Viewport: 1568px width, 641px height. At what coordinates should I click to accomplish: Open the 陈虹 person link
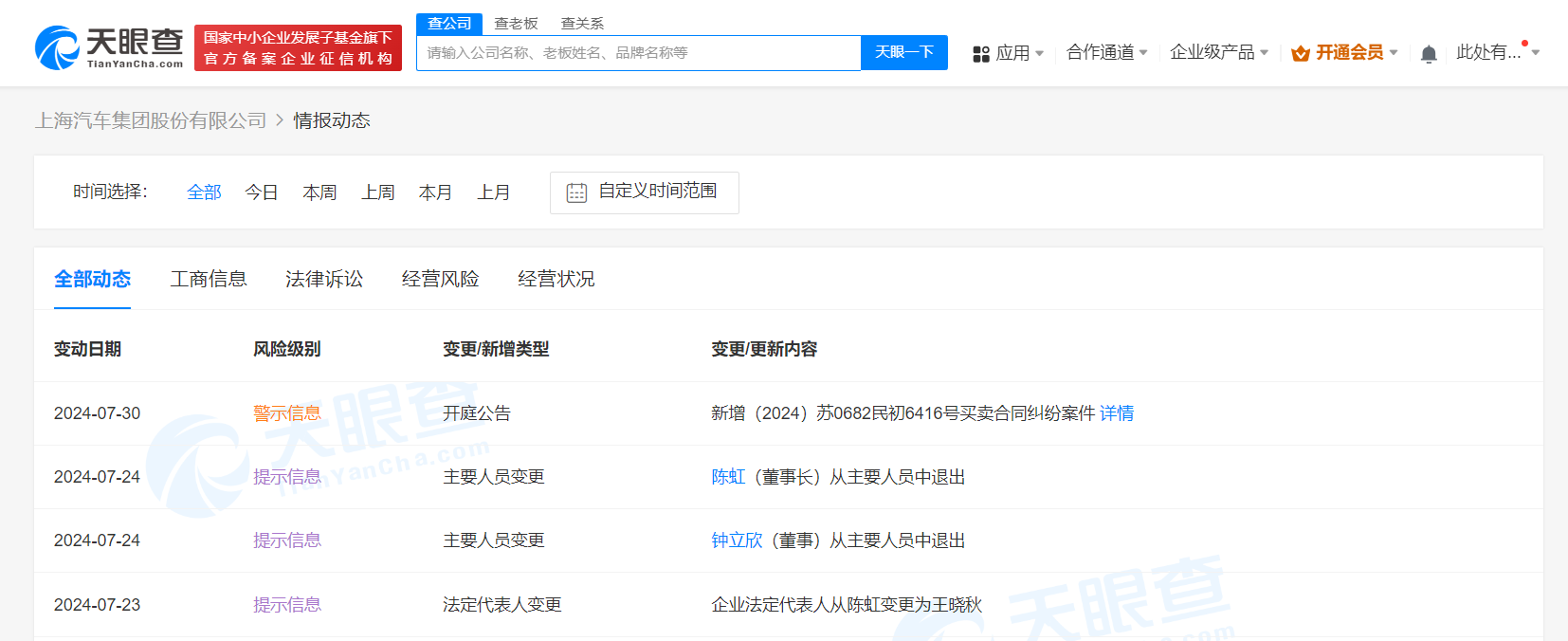(x=728, y=477)
